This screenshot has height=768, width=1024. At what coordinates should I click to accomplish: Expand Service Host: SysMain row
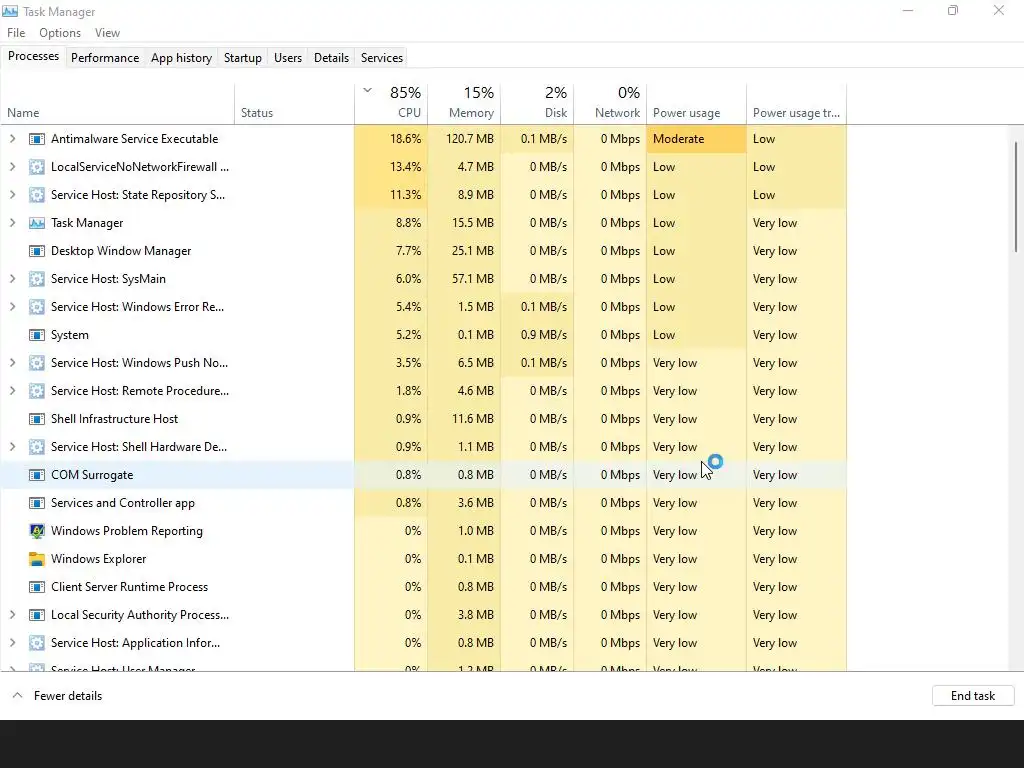coord(12,279)
